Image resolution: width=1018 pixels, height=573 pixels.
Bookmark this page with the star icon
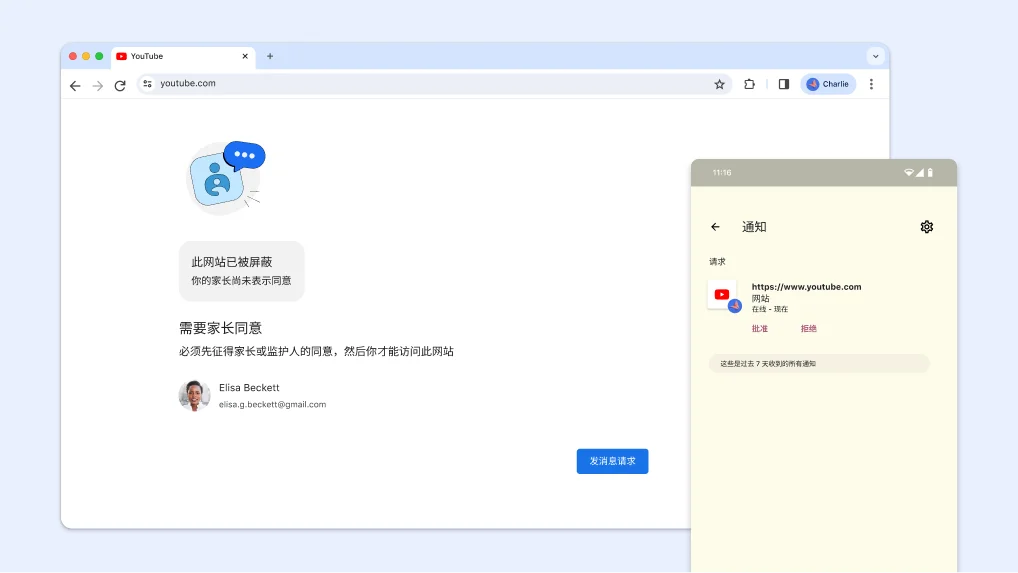click(719, 84)
